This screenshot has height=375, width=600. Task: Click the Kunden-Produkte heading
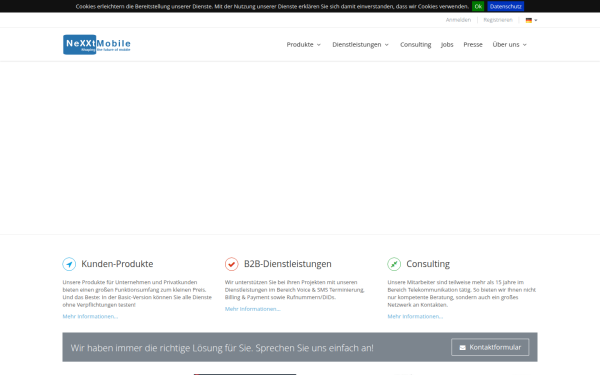117,264
